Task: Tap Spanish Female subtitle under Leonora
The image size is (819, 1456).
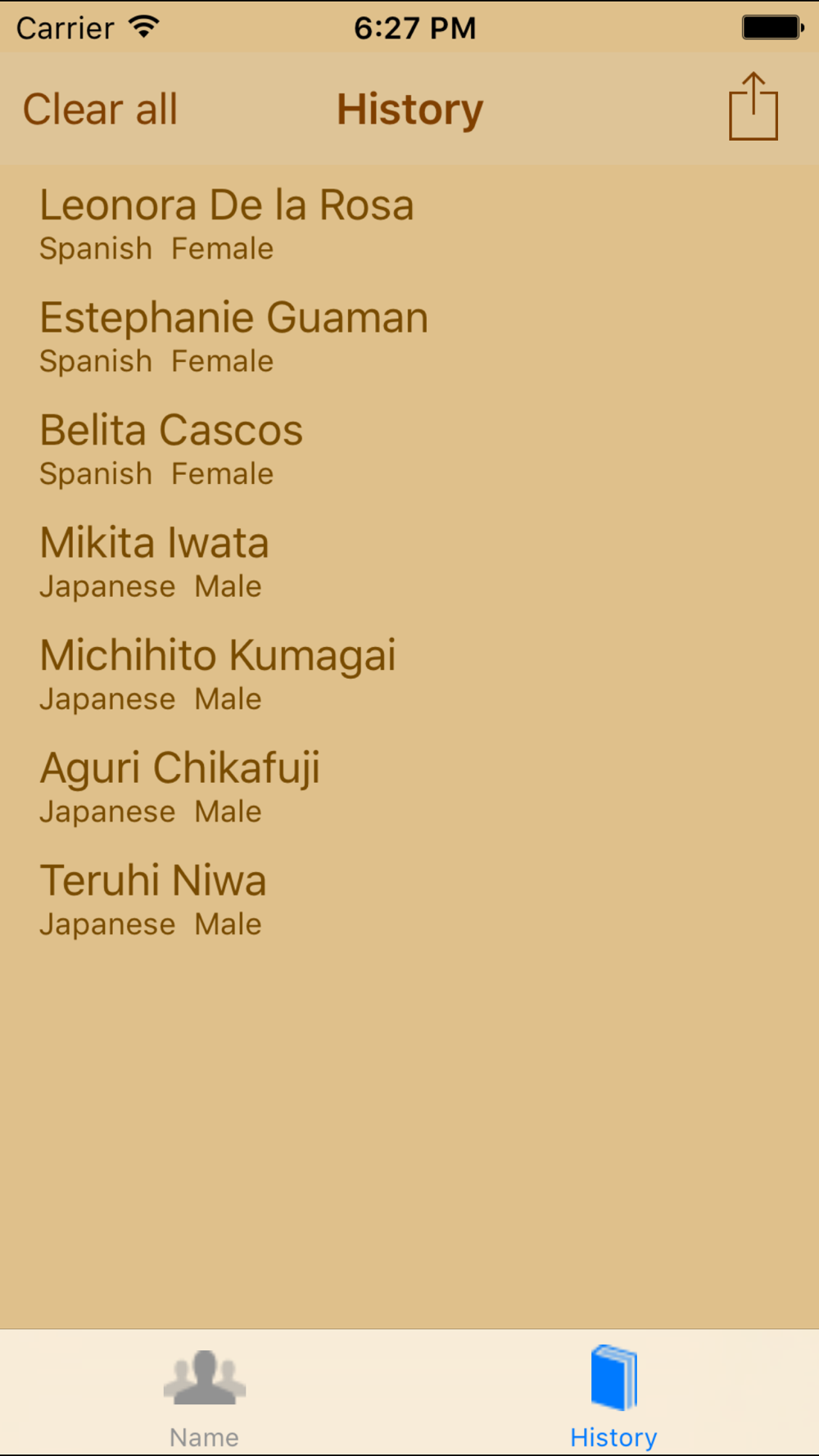Action: click(156, 249)
